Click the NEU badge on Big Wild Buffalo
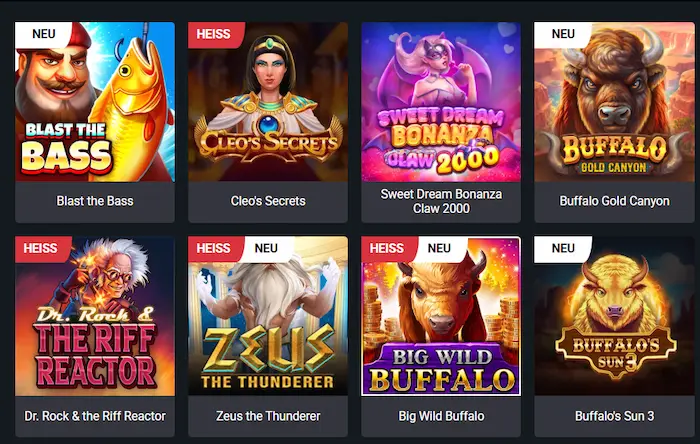This screenshot has width=700, height=444. pyautogui.click(x=439, y=249)
